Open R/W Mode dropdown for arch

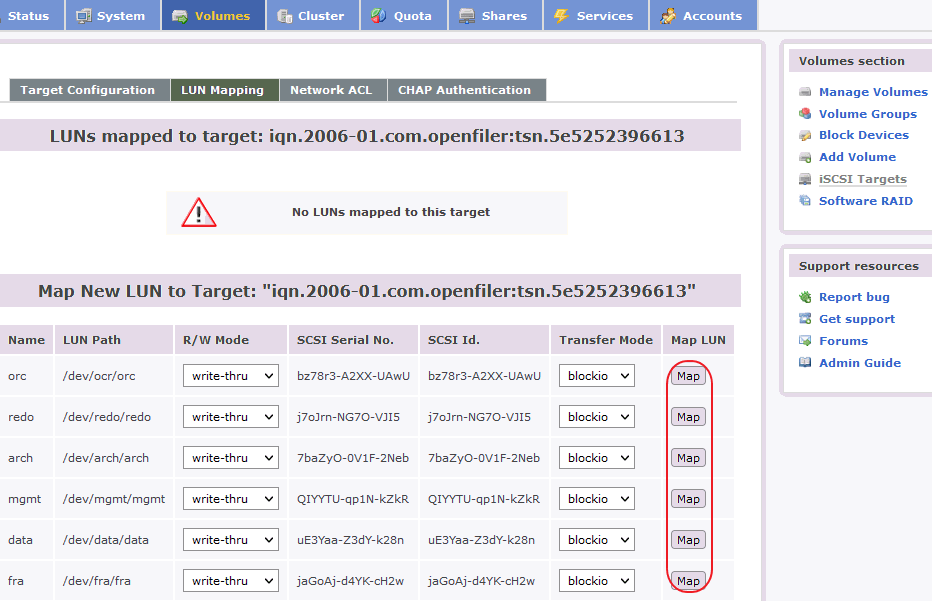click(x=231, y=458)
